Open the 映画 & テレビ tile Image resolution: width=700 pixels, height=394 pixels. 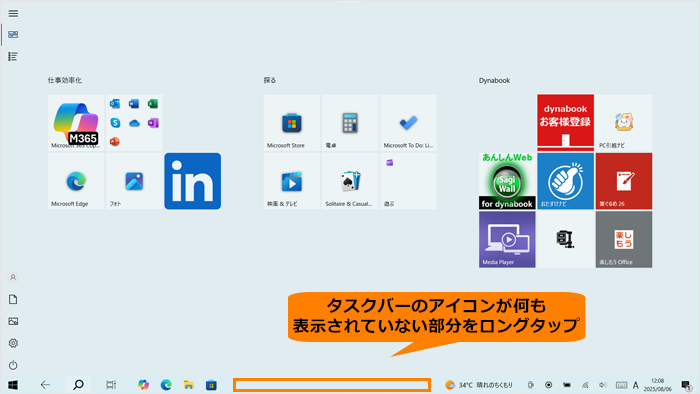coord(292,181)
